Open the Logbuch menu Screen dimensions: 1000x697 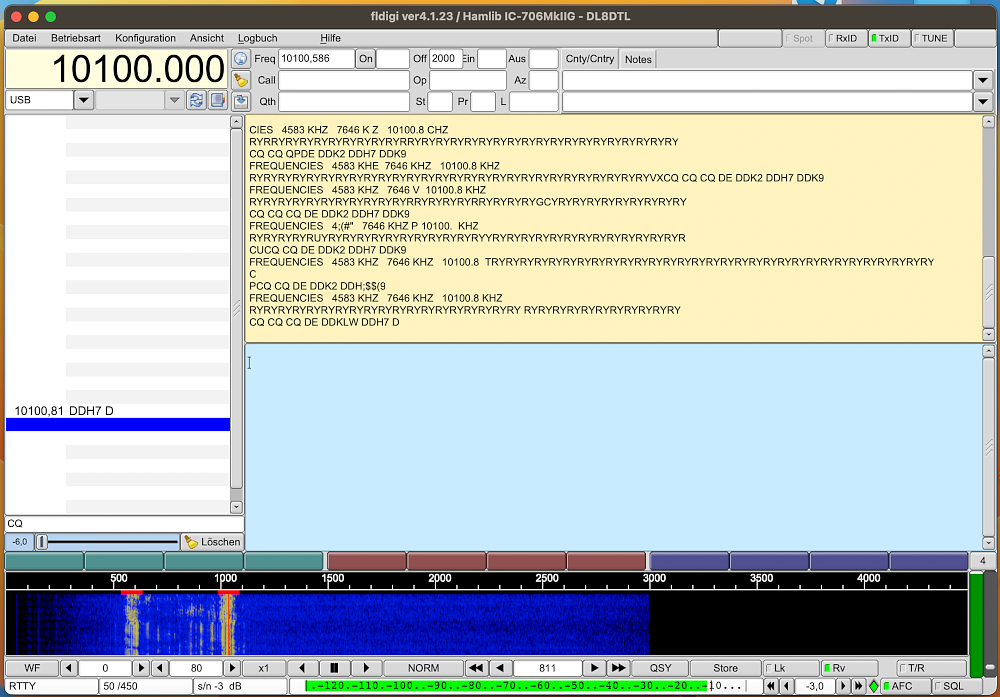pyautogui.click(x=258, y=38)
